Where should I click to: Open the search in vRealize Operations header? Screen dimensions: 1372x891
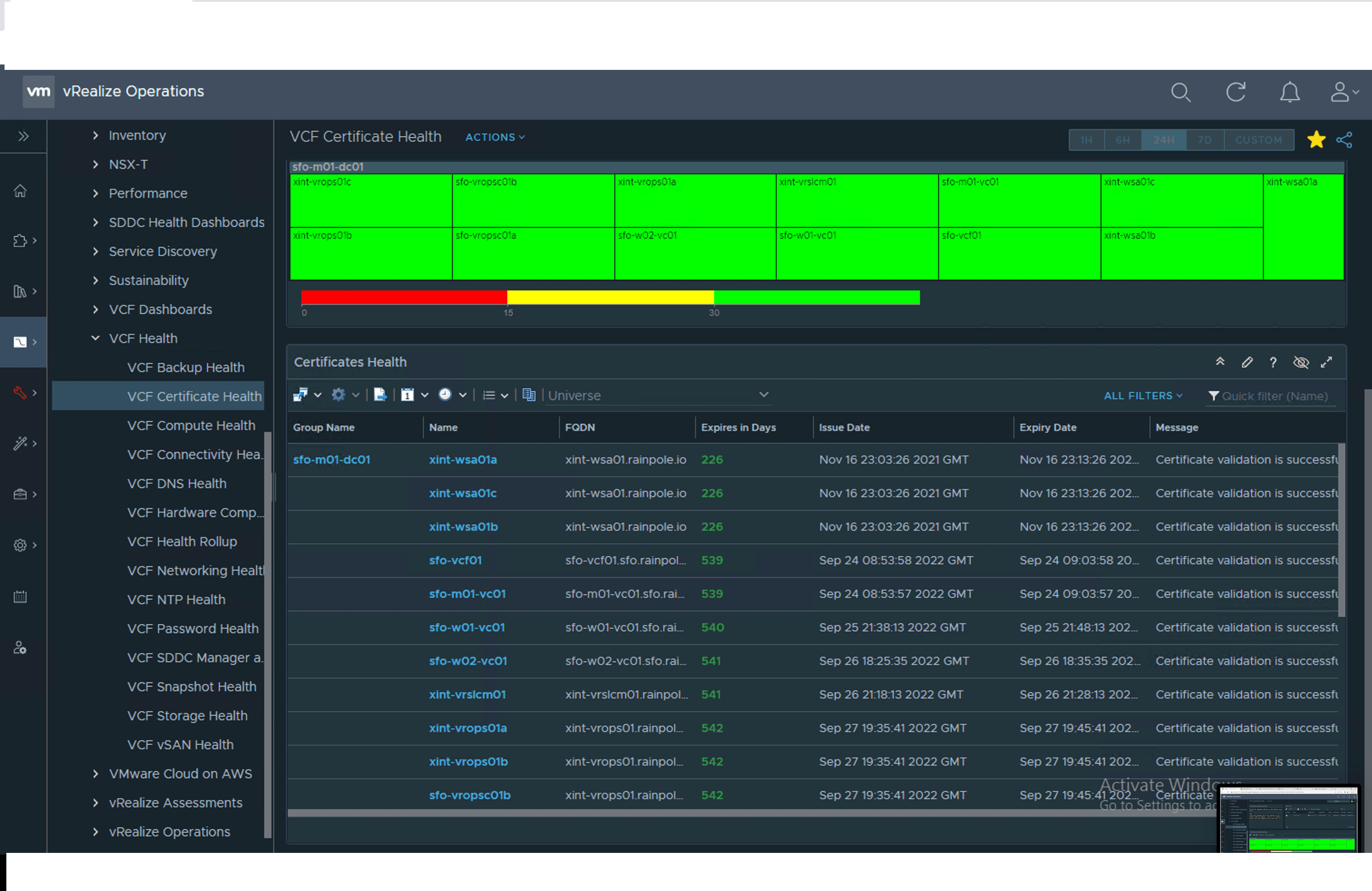[x=1181, y=92]
